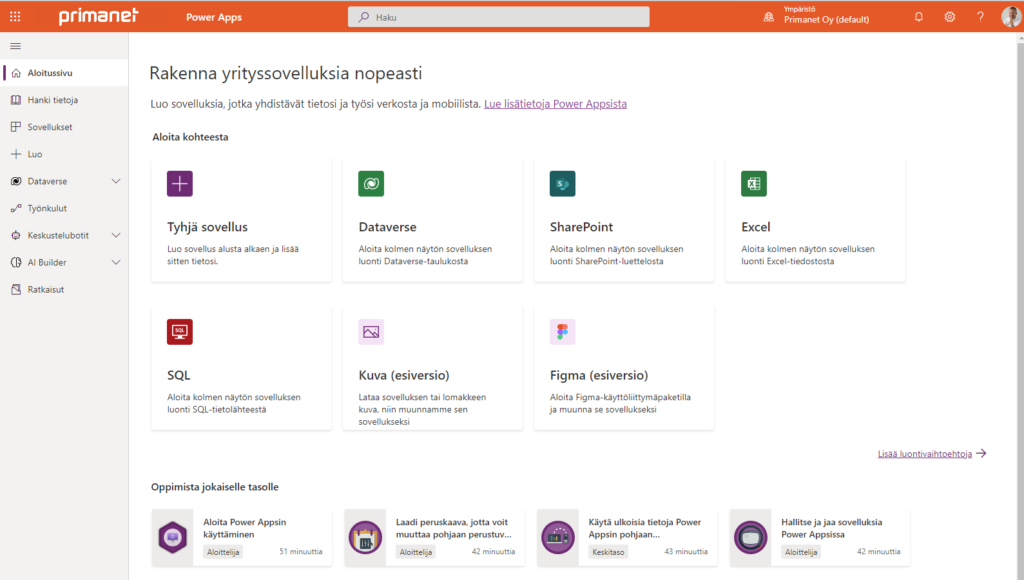
Task: Expand the Dataverse section in sidebar
Action: point(116,181)
